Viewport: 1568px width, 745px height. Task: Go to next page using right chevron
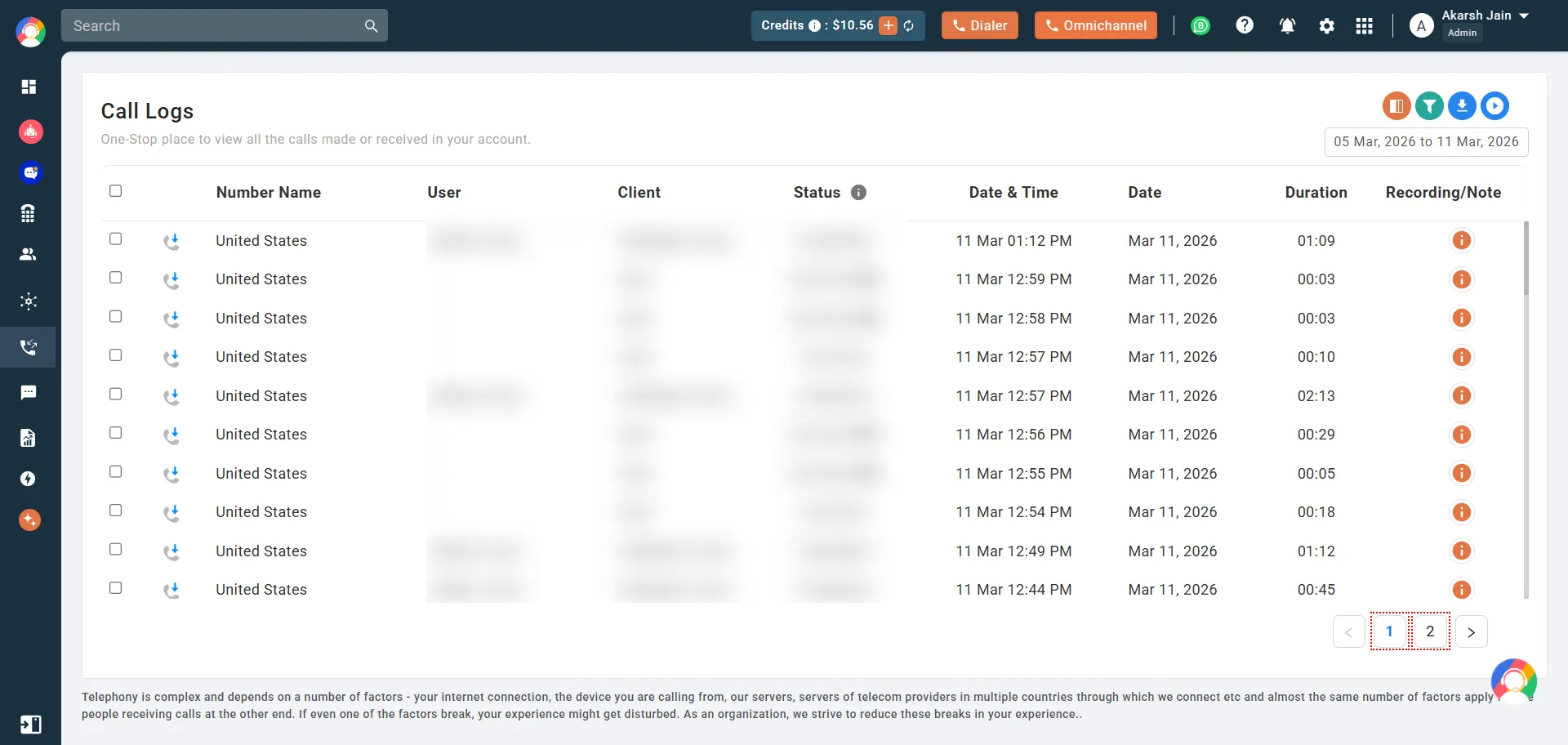(x=1471, y=631)
